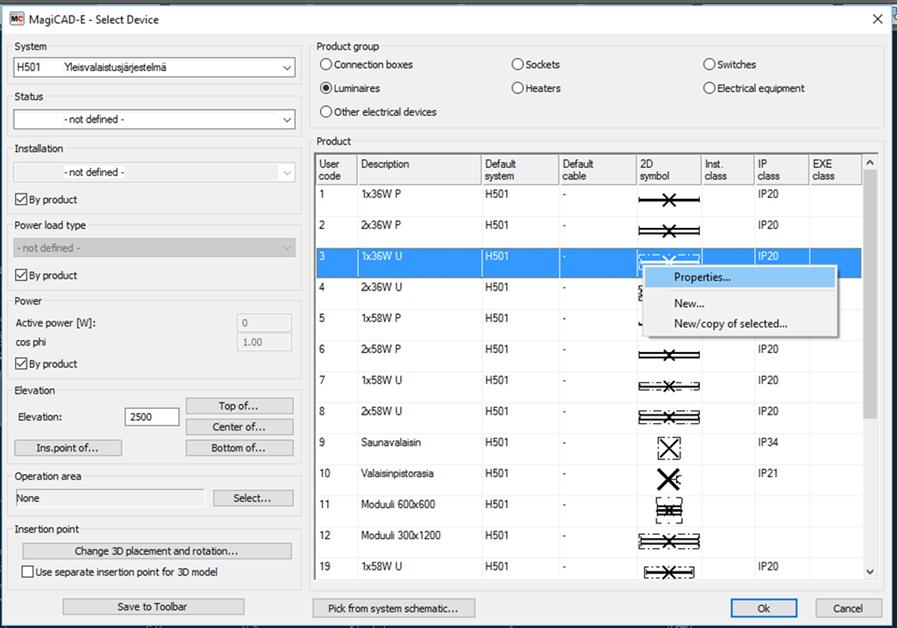Click Select... for Operation area
The image size is (897, 628).
click(253, 498)
